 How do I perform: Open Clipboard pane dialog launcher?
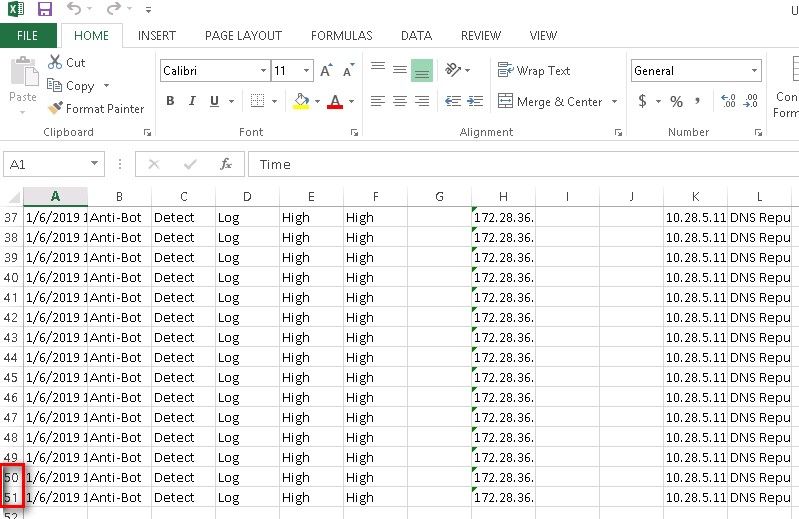point(147,132)
